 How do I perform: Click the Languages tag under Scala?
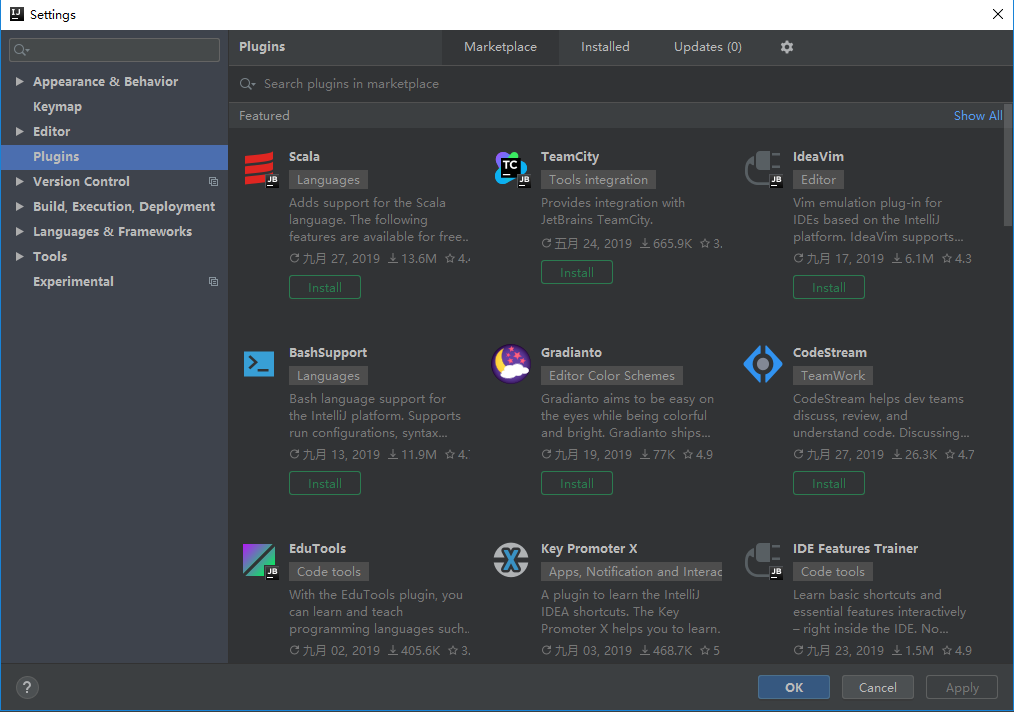coord(328,180)
